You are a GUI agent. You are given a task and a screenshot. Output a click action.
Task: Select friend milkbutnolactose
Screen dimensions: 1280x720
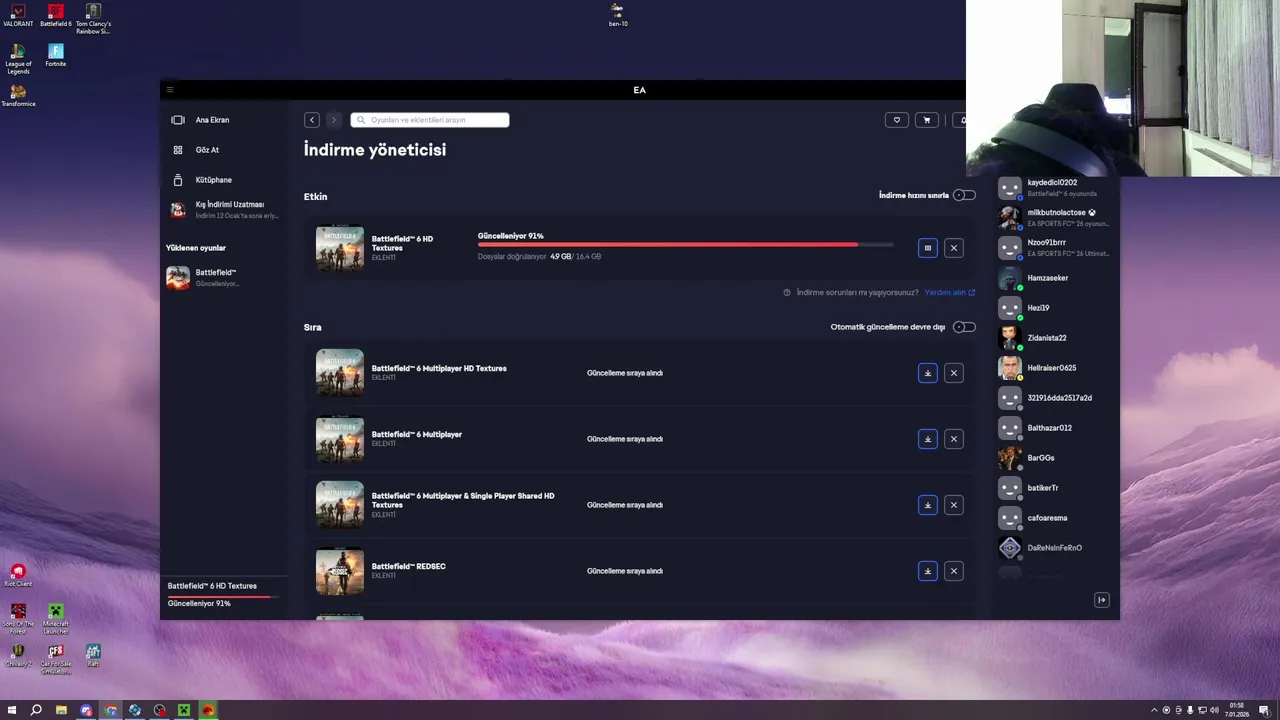point(1053,218)
